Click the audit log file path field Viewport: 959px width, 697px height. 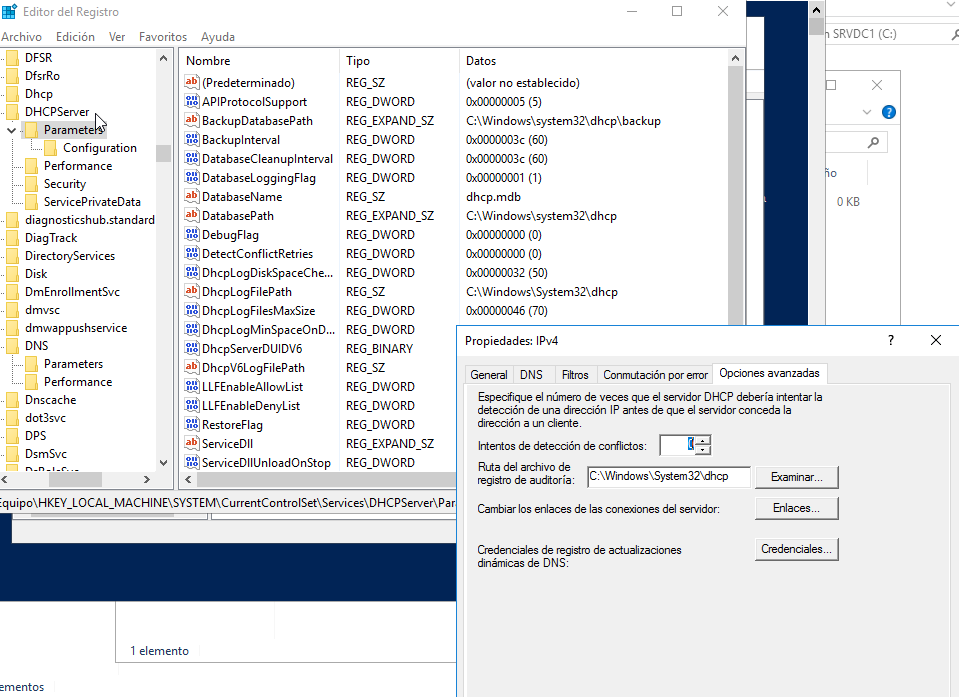668,478
